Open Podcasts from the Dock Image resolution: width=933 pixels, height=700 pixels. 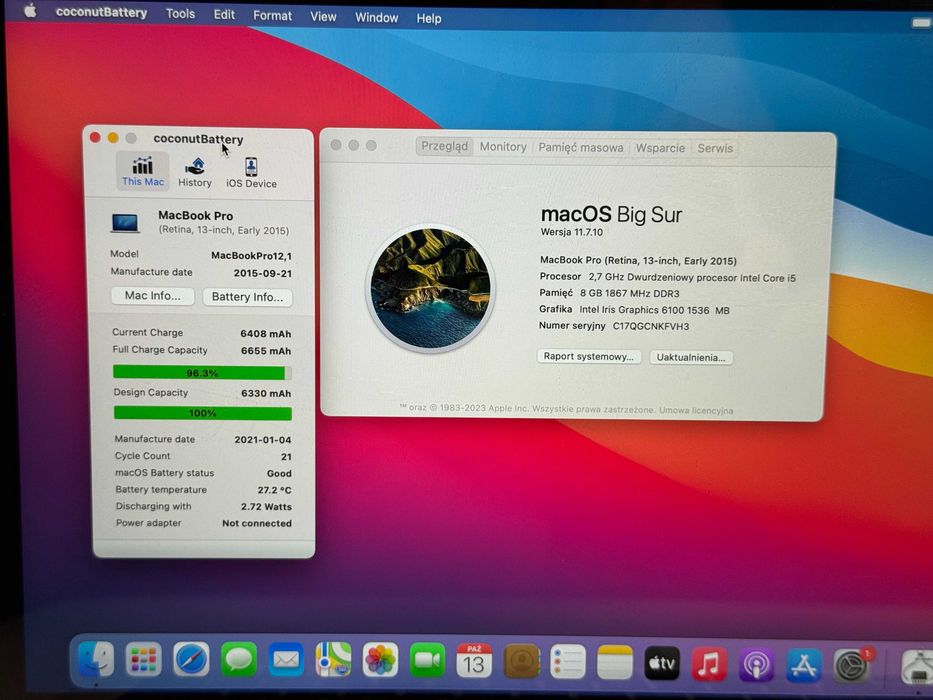point(756,664)
